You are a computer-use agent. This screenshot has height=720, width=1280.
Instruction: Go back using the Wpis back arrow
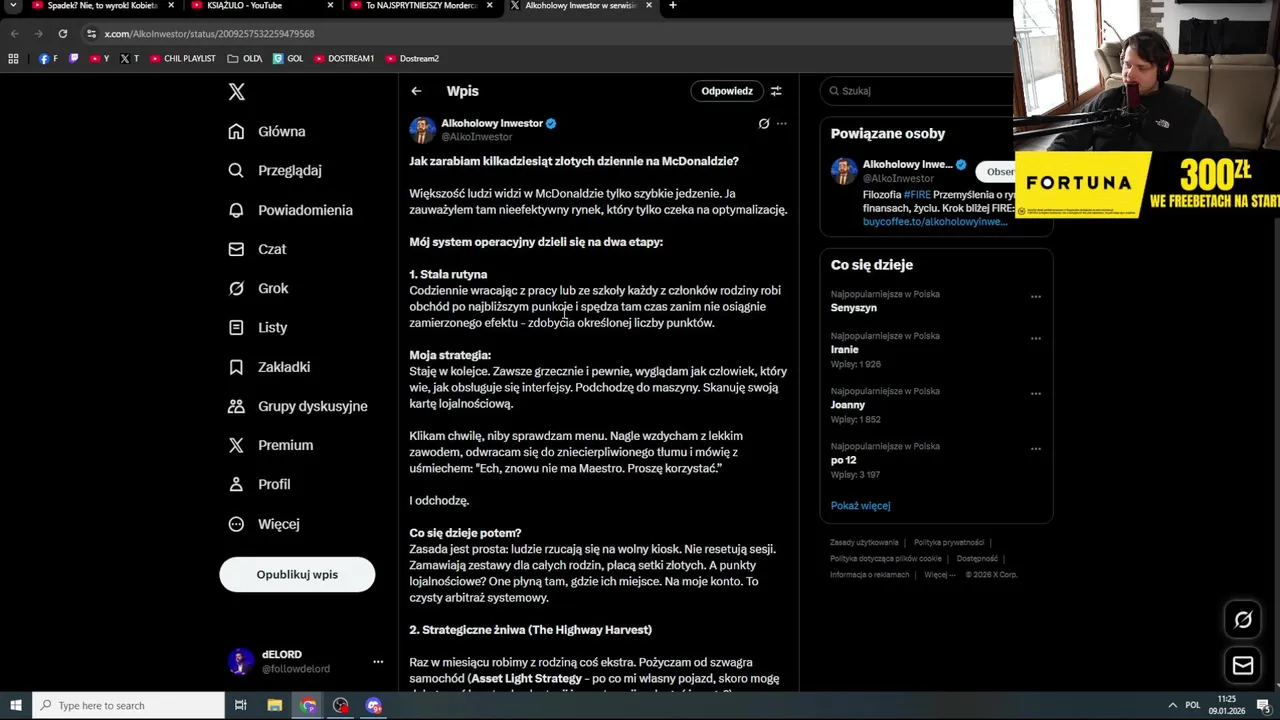(x=416, y=91)
